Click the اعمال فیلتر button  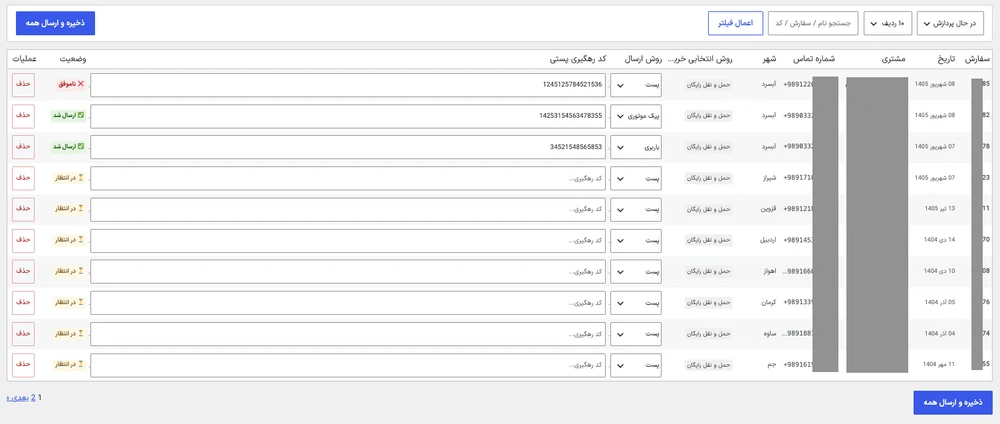pyautogui.click(x=735, y=23)
